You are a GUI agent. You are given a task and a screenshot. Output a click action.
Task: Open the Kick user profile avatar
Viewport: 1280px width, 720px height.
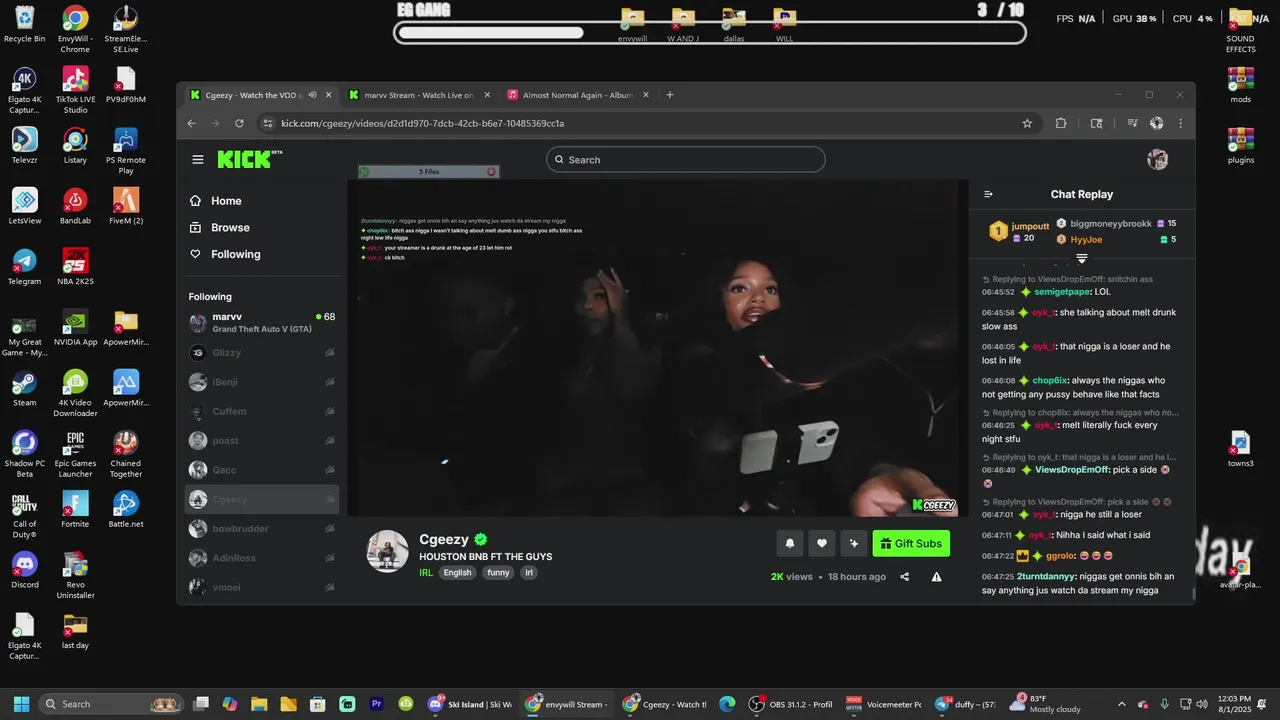coord(1158,160)
